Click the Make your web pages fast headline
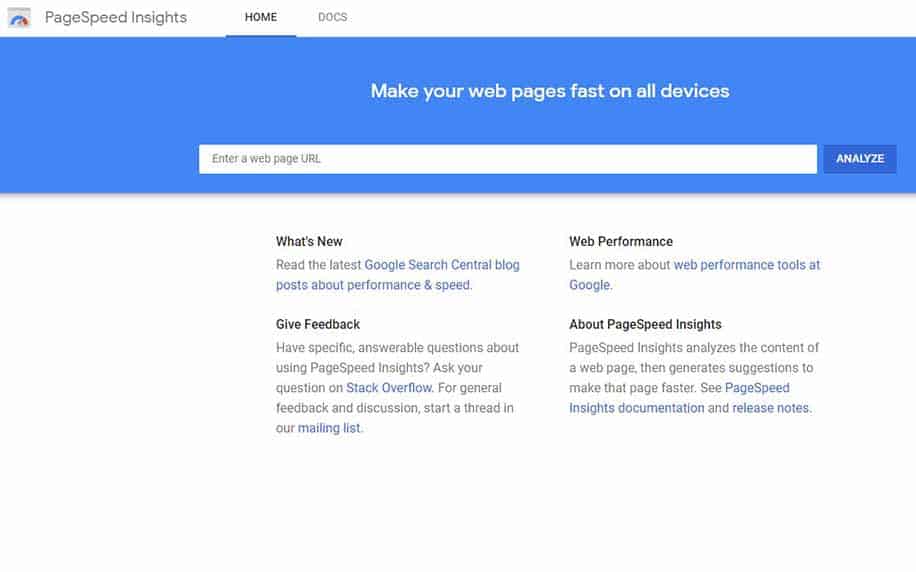Screen dimensions: 916x572 pyautogui.click(x=550, y=91)
